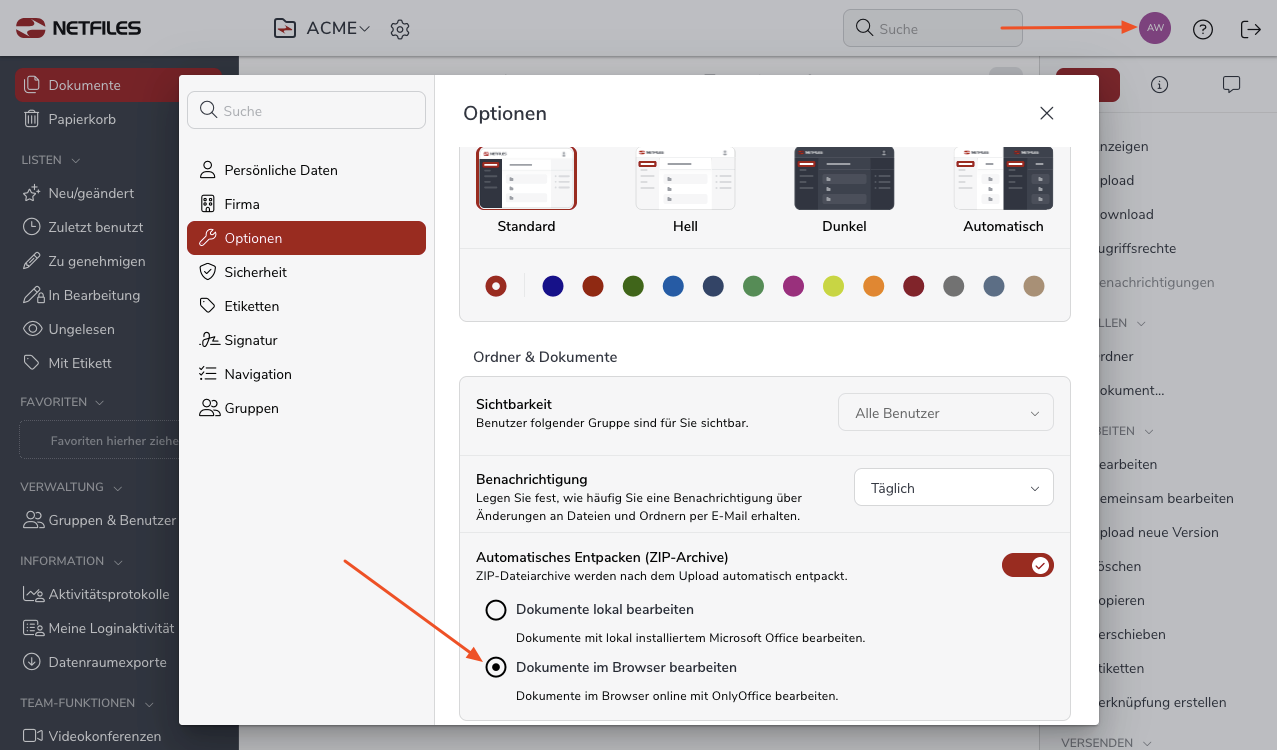This screenshot has width=1277, height=750.
Task: Open the comments speech bubble panel
Action: click(x=1231, y=85)
